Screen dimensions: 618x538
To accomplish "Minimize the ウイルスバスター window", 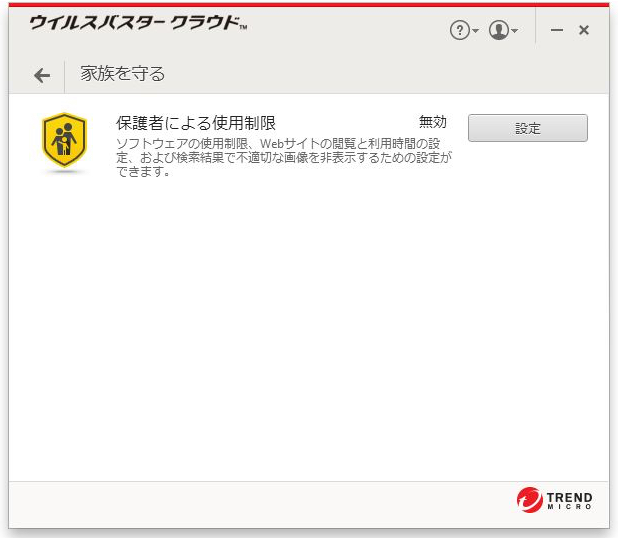I will [557, 30].
